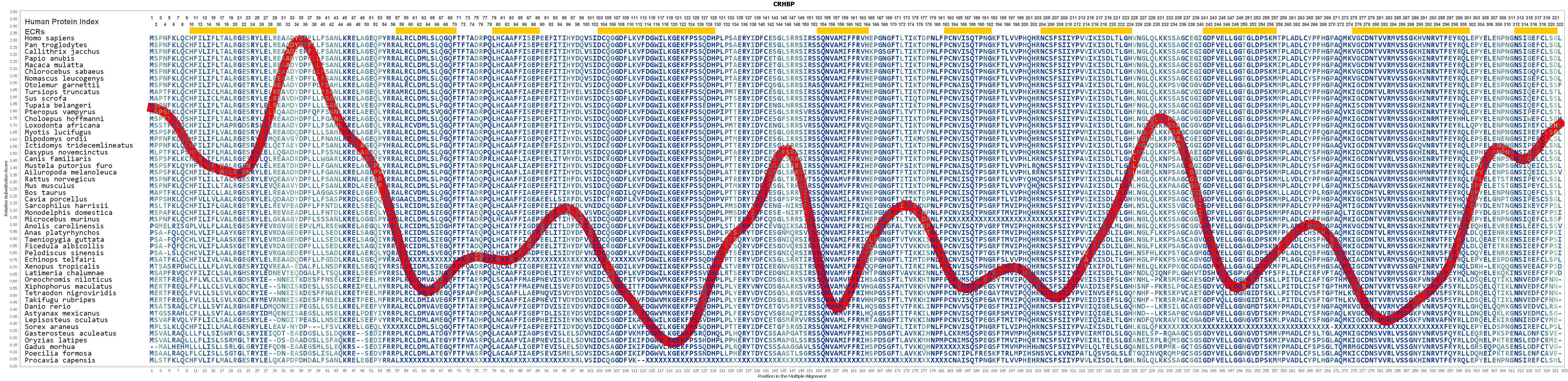Select the yellow ECR bar spanning positions 57–70
Screen dimensions: 1568x381
pos(425,30)
